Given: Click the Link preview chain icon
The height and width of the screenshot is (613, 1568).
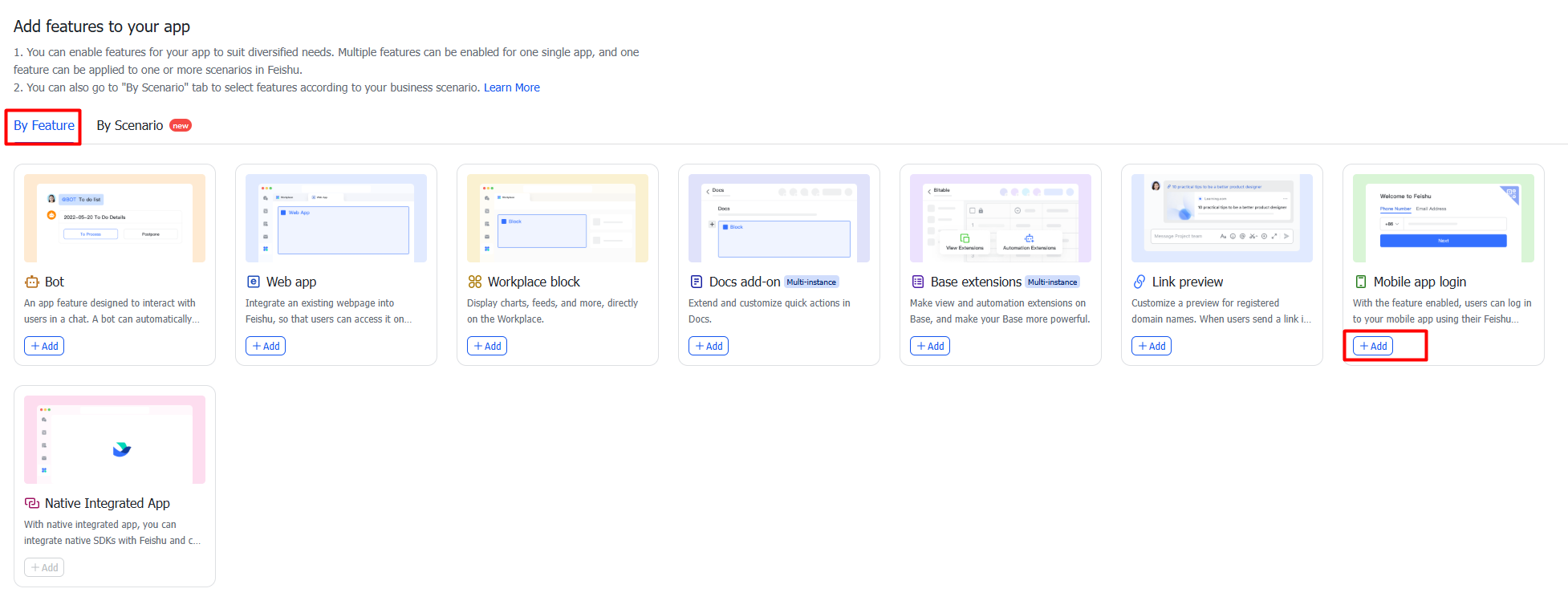Looking at the screenshot, I should tap(1139, 282).
